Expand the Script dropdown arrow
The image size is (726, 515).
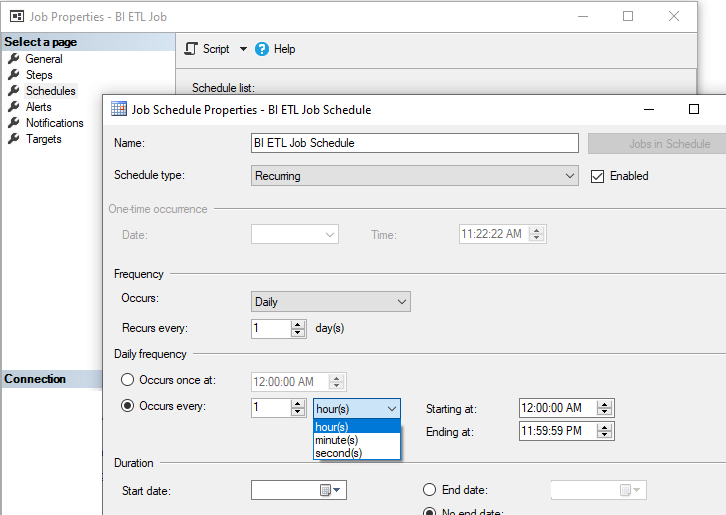[x=243, y=49]
